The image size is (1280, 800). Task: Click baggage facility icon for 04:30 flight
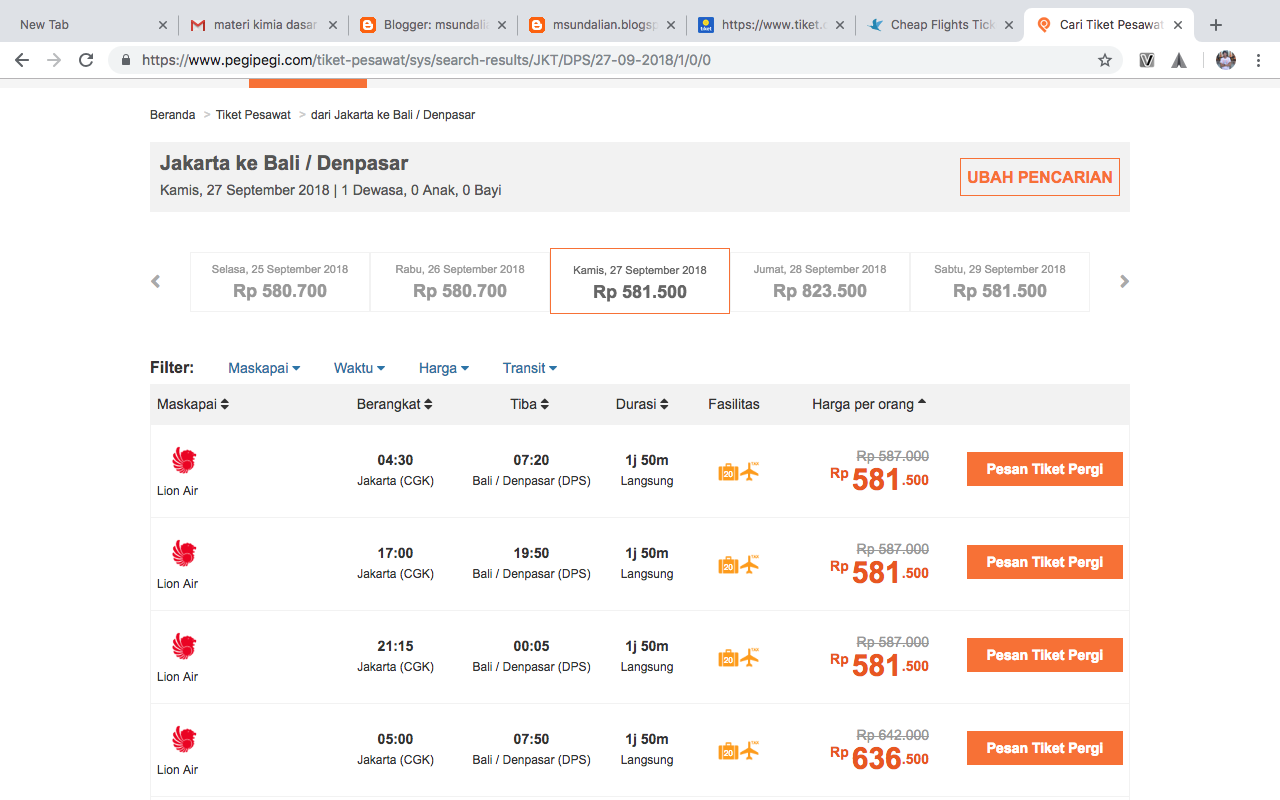[x=728, y=471]
